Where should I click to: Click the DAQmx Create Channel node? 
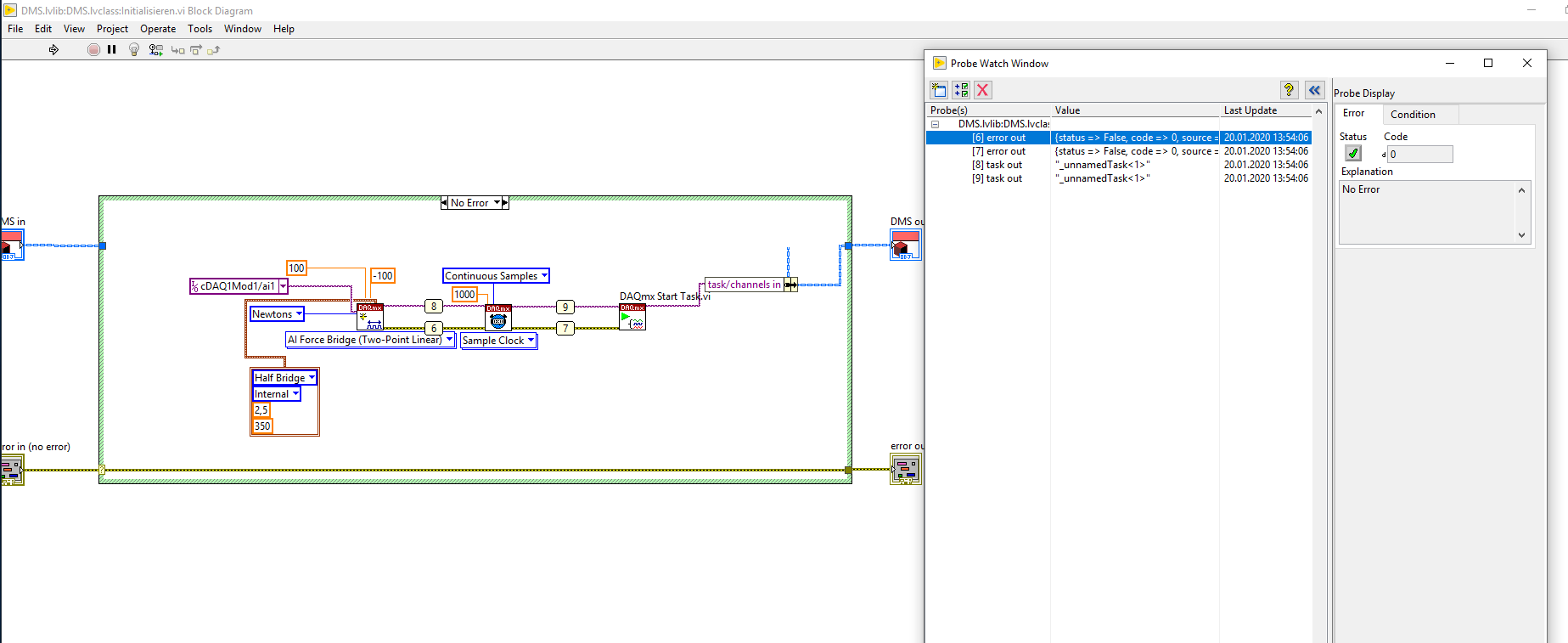[x=370, y=317]
